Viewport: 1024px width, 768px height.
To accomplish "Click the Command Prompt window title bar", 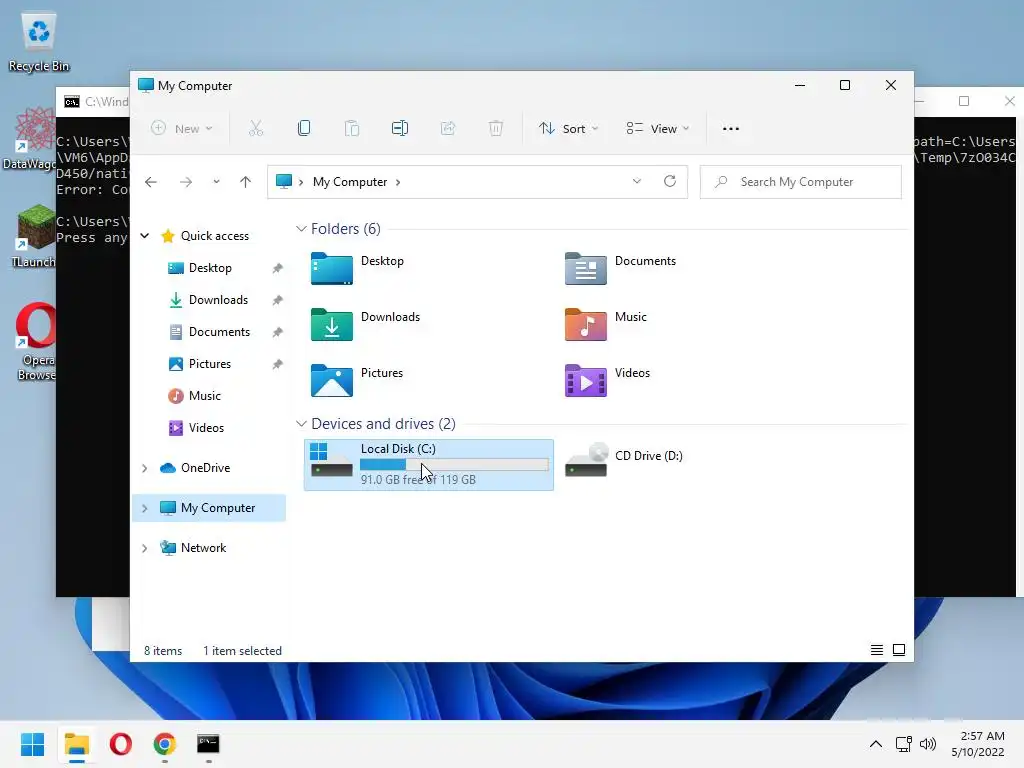I will [x=93, y=102].
